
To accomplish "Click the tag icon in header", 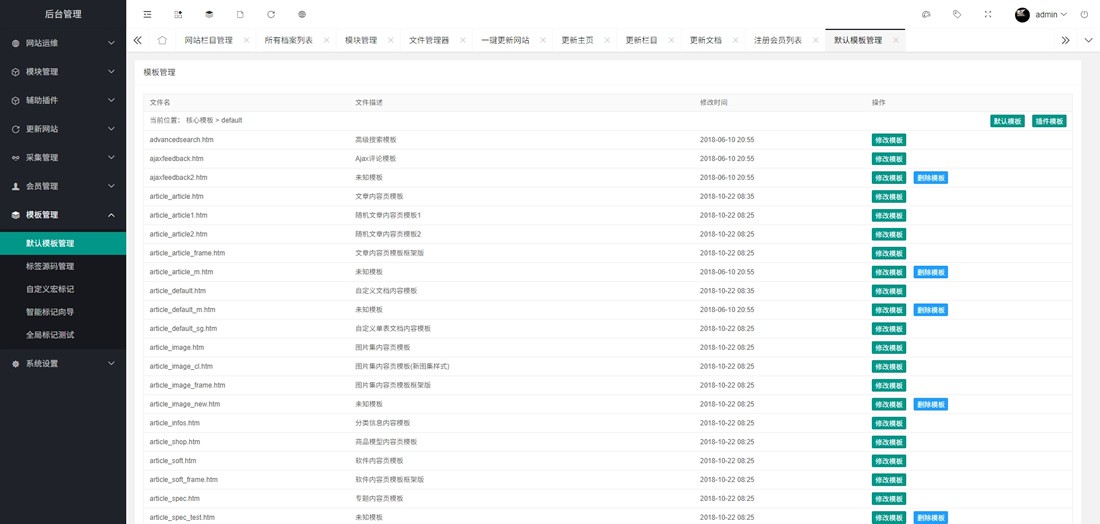I will point(957,15).
